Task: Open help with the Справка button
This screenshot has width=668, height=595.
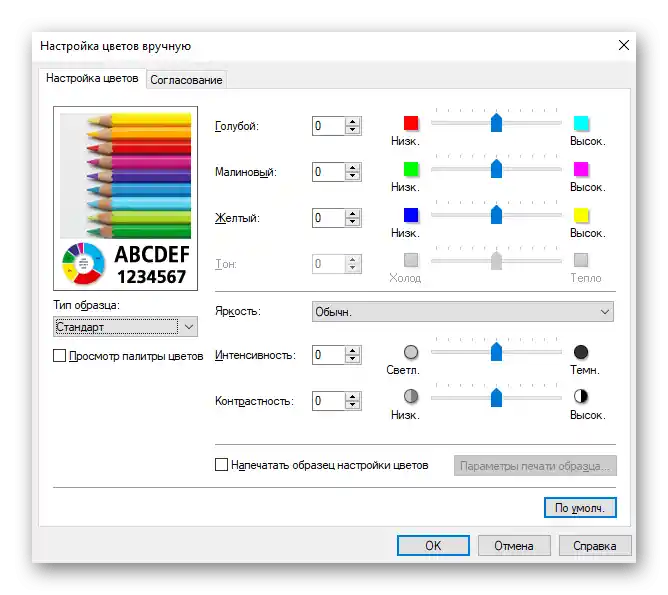Action: pos(595,546)
